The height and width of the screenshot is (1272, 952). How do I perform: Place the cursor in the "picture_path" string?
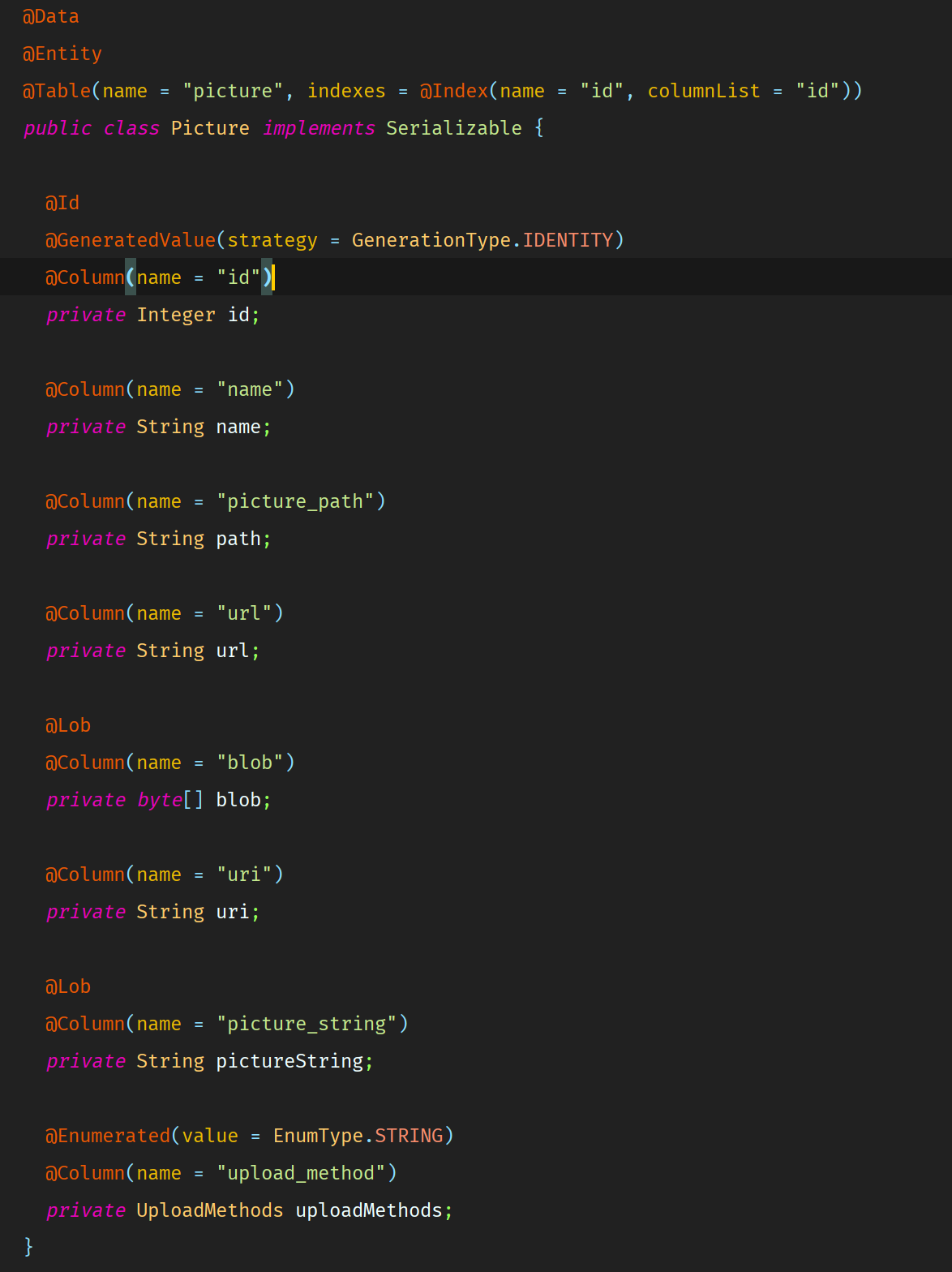[295, 501]
